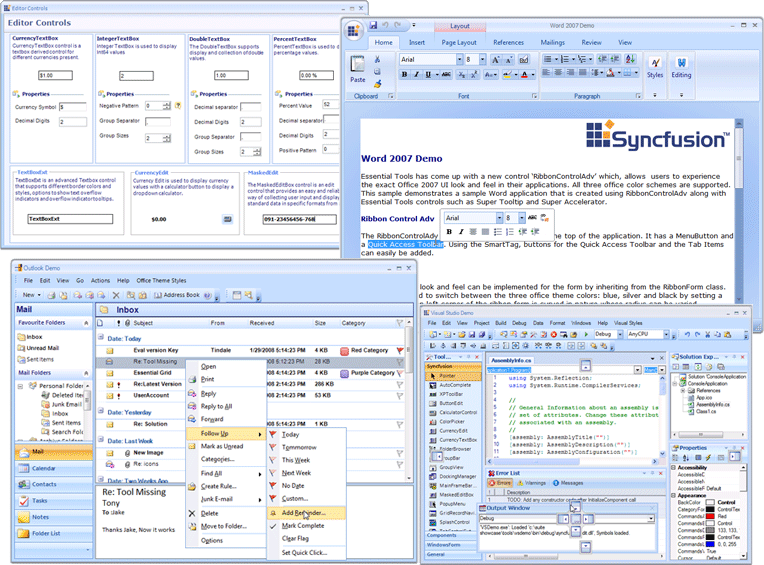The image size is (764, 565).
Task: Select Pointer tool in Visual Studio toolbox
Action: tap(449, 375)
